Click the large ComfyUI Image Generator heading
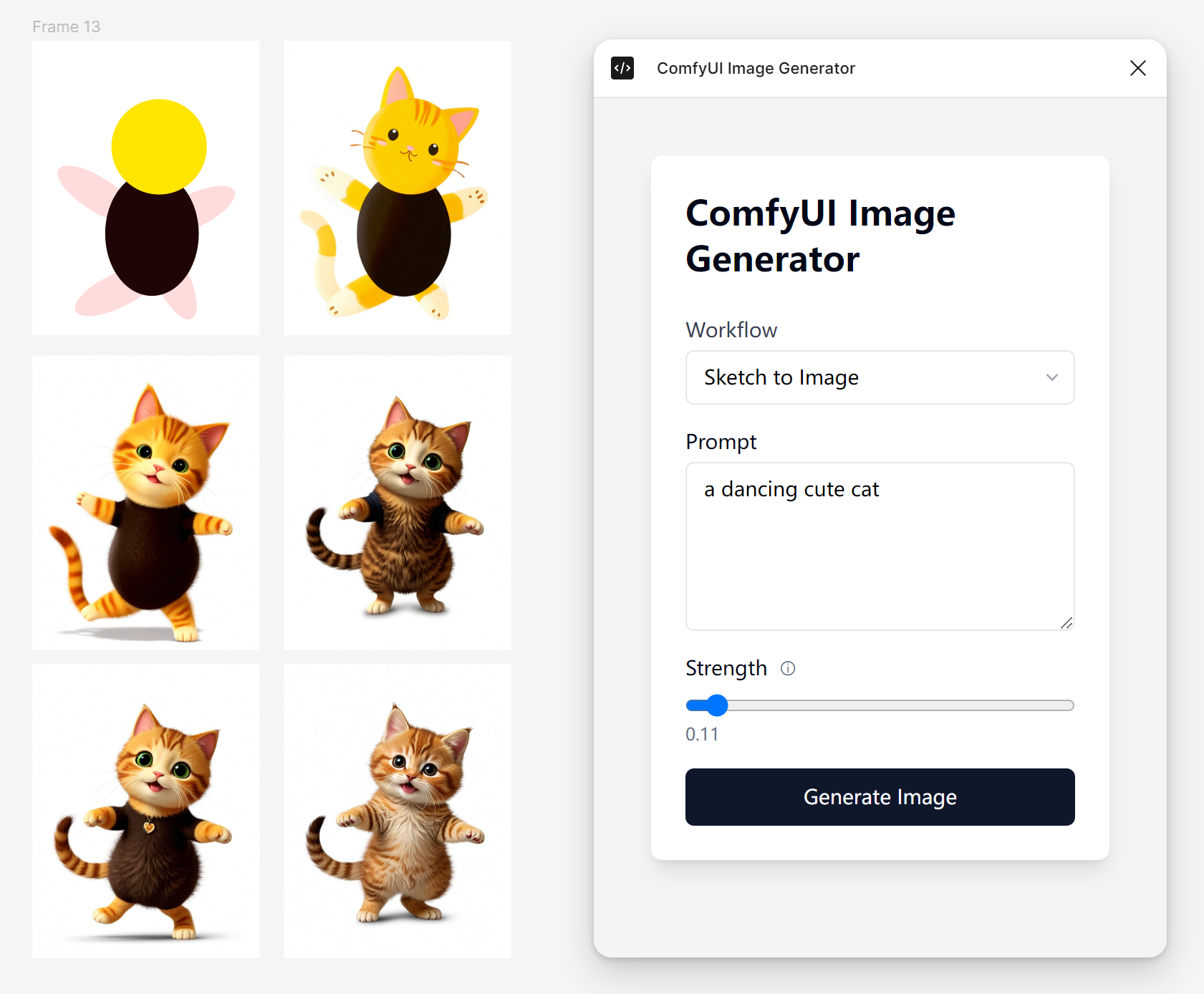Screen dimensions: 1204x994 click(x=820, y=236)
